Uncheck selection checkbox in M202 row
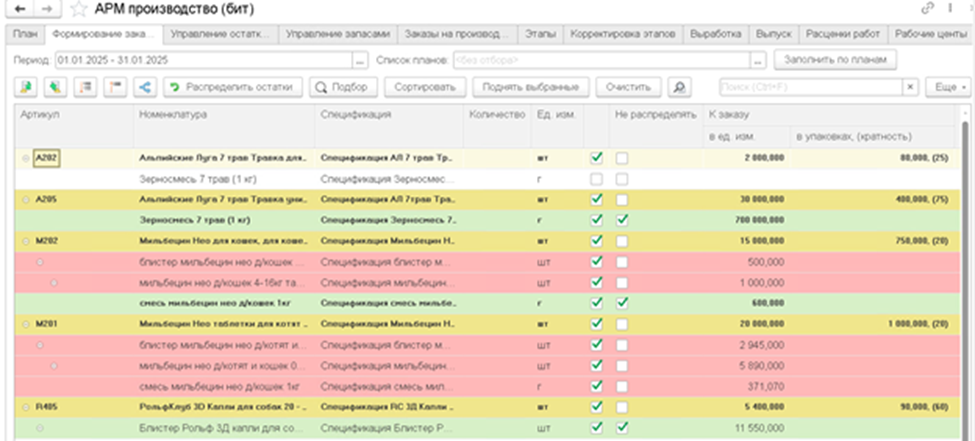 596,241
